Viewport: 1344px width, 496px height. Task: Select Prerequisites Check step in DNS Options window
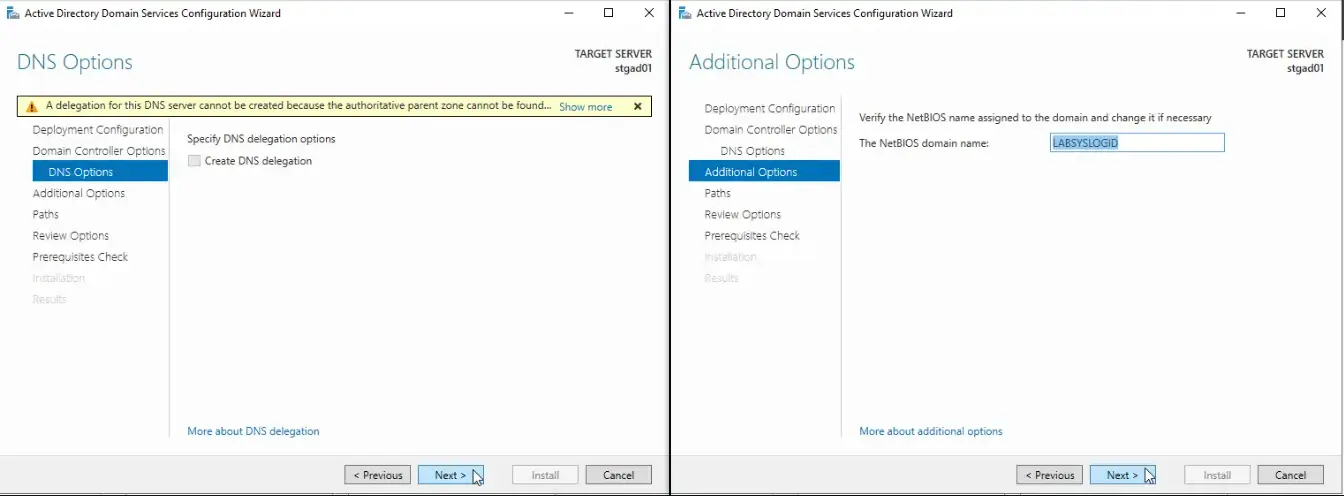(80, 257)
